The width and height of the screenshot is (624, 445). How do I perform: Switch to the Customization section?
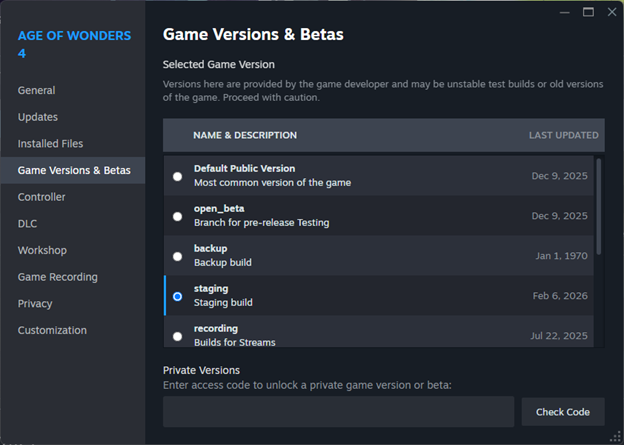tap(52, 330)
